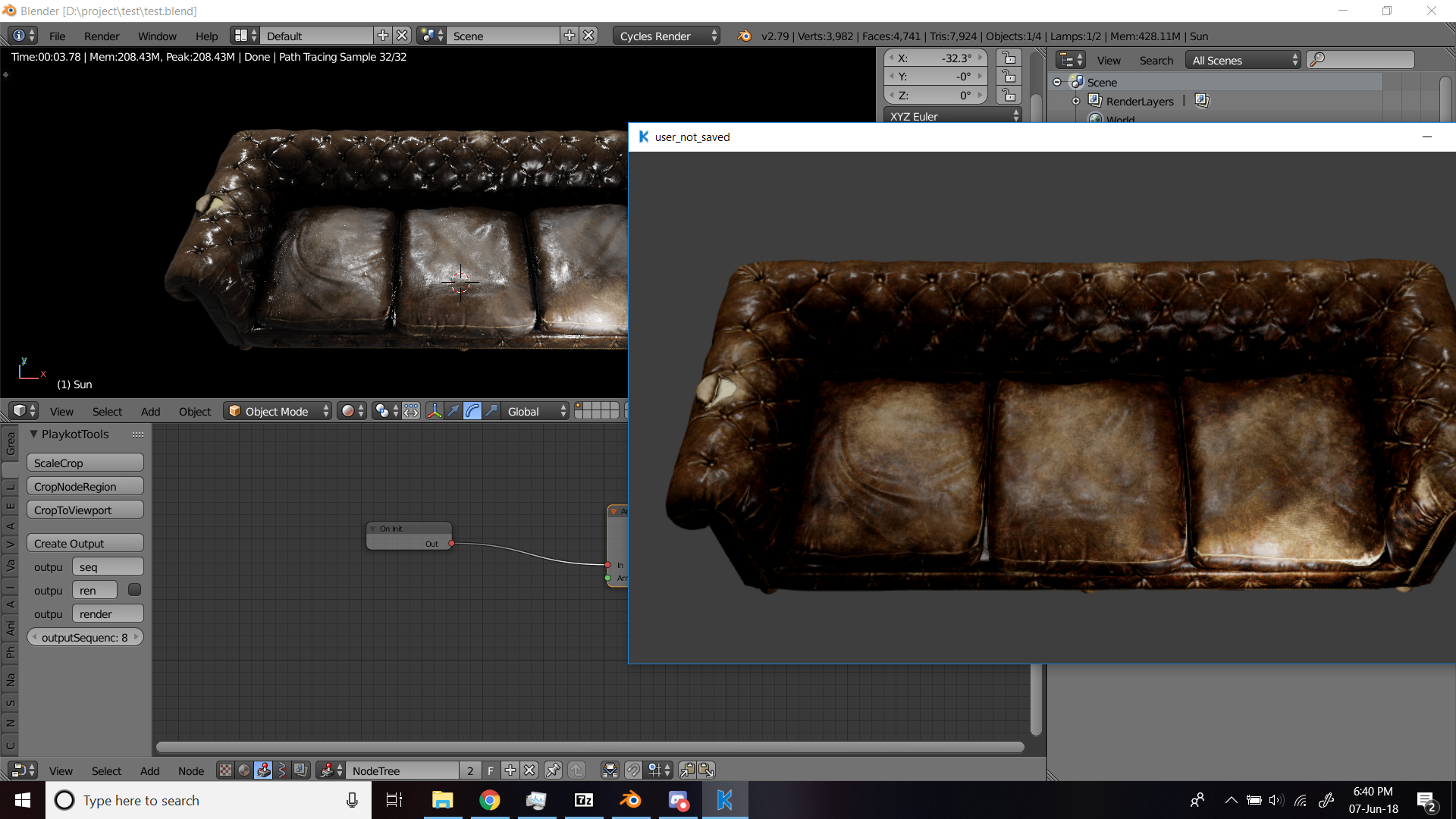
Task: Expand the RenderLayers entry
Action: [x=1075, y=101]
